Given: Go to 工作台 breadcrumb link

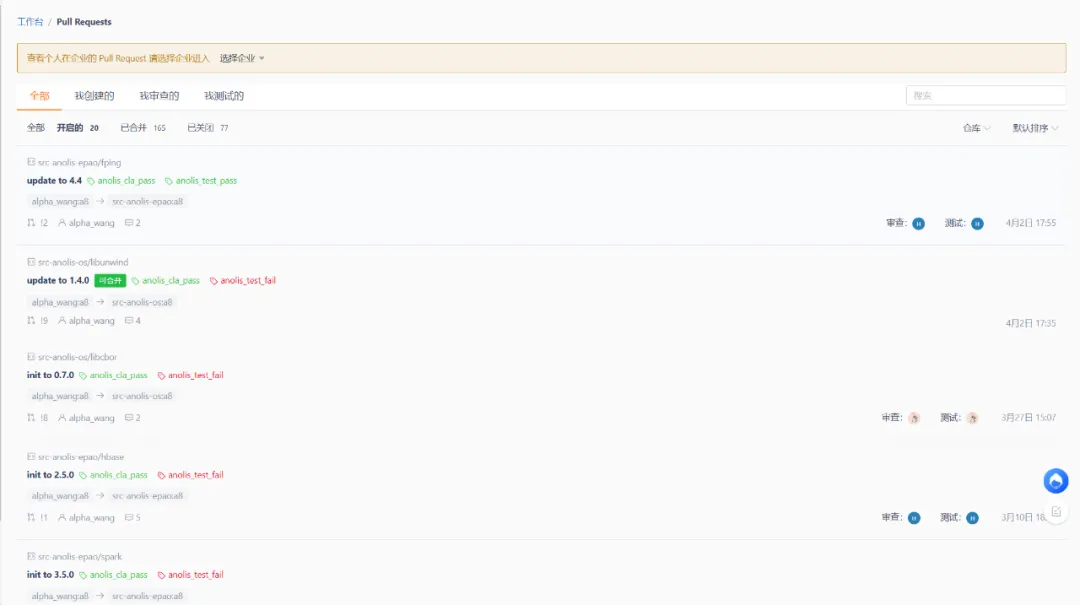Looking at the screenshot, I should click(x=30, y=22).
